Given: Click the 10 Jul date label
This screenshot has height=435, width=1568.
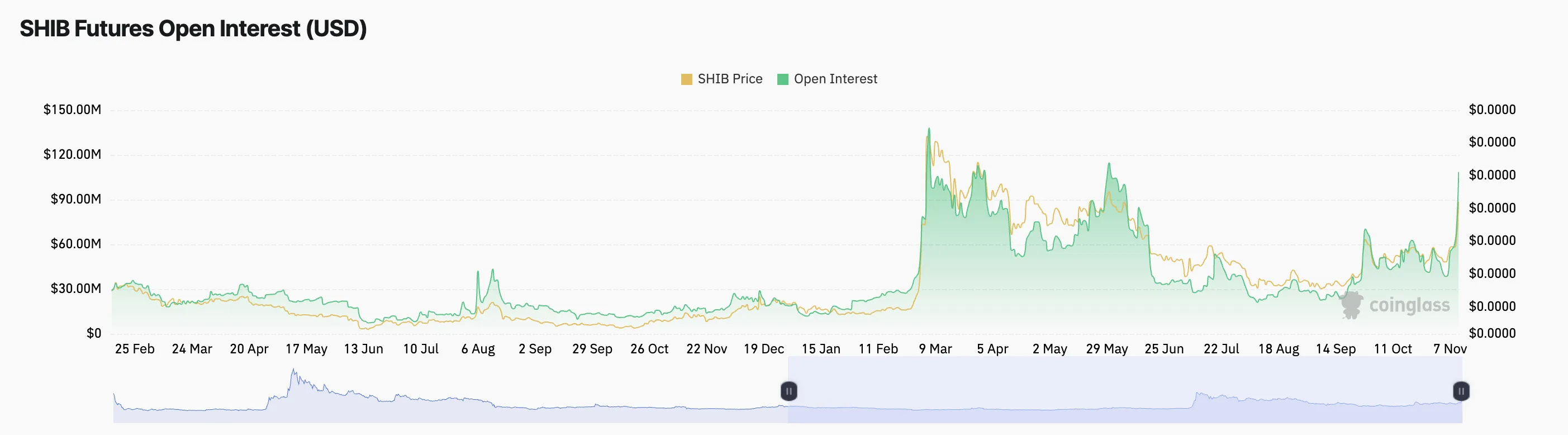Looking at the screenshot, I should coord(421,349).
